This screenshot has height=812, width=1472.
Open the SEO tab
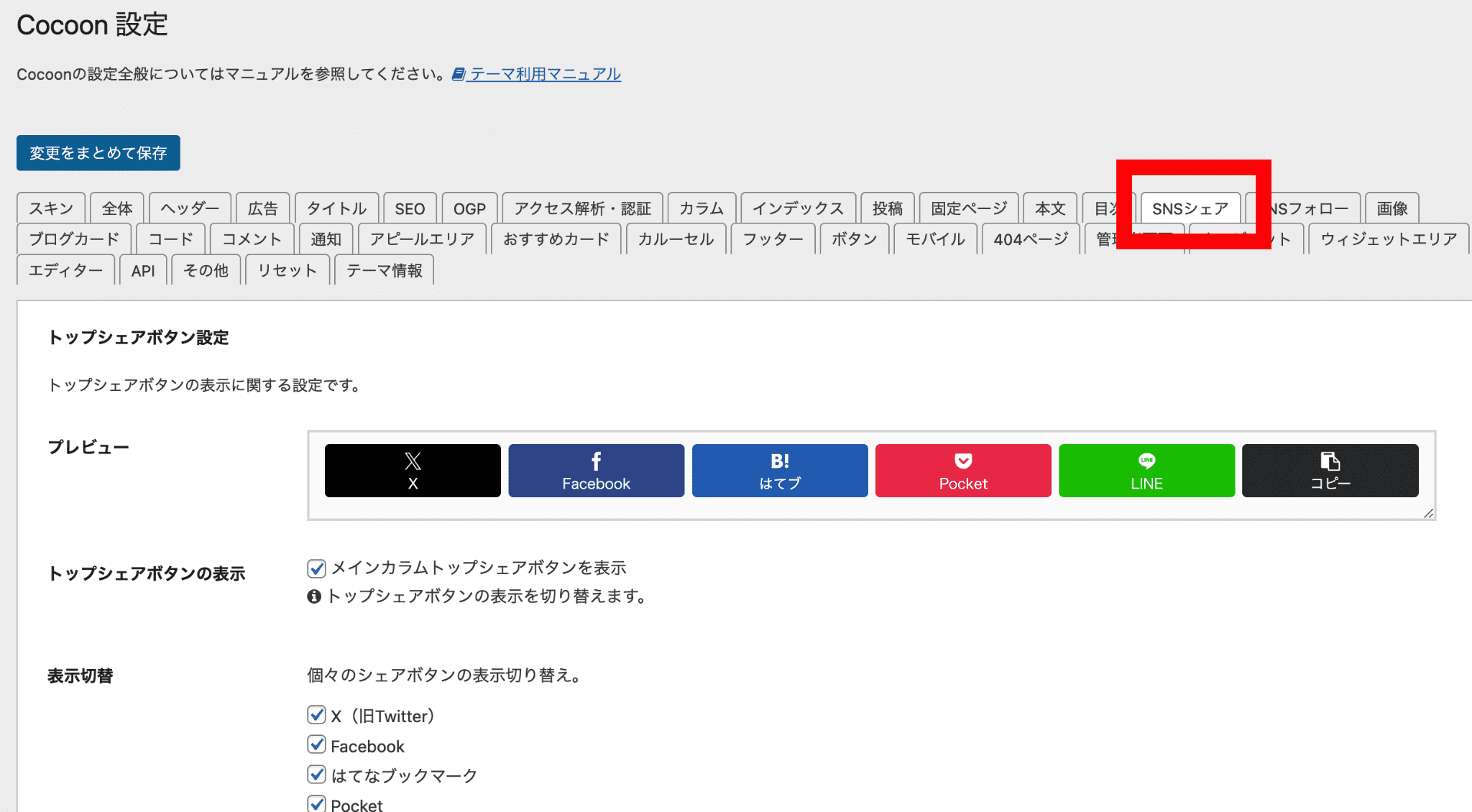[410, 208]
